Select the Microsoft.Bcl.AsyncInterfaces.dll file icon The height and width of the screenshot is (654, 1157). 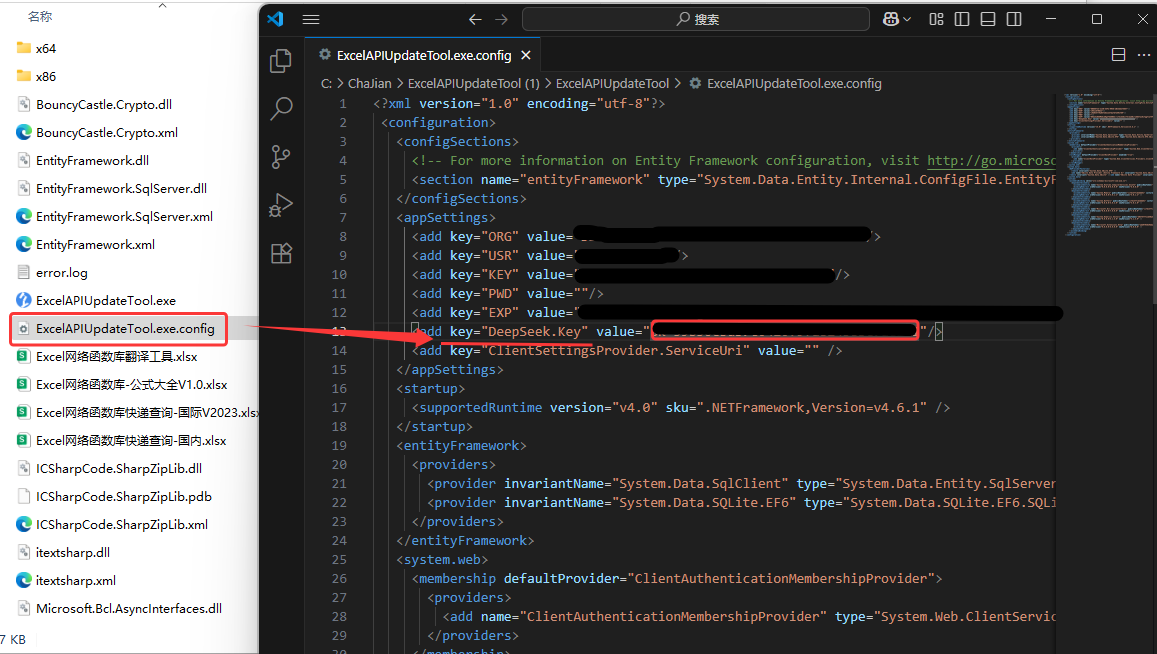point(24,609)
